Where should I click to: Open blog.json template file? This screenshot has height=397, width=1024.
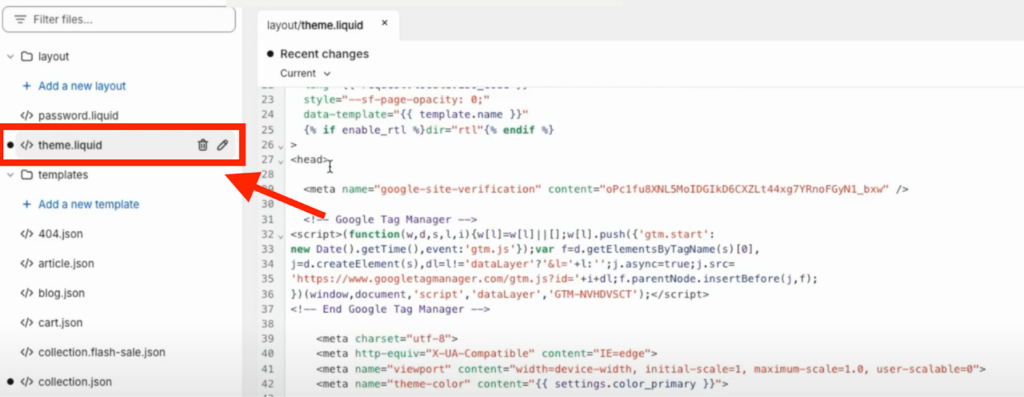coord(61,293)
